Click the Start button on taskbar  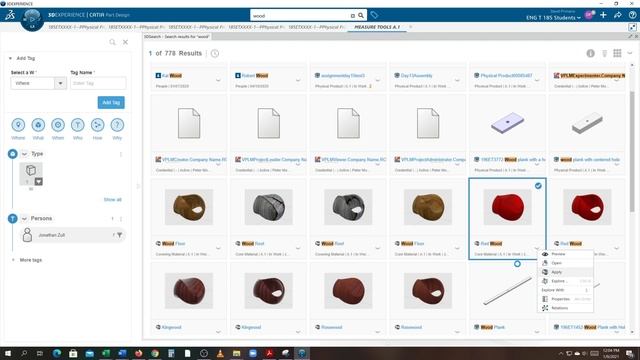7,353
